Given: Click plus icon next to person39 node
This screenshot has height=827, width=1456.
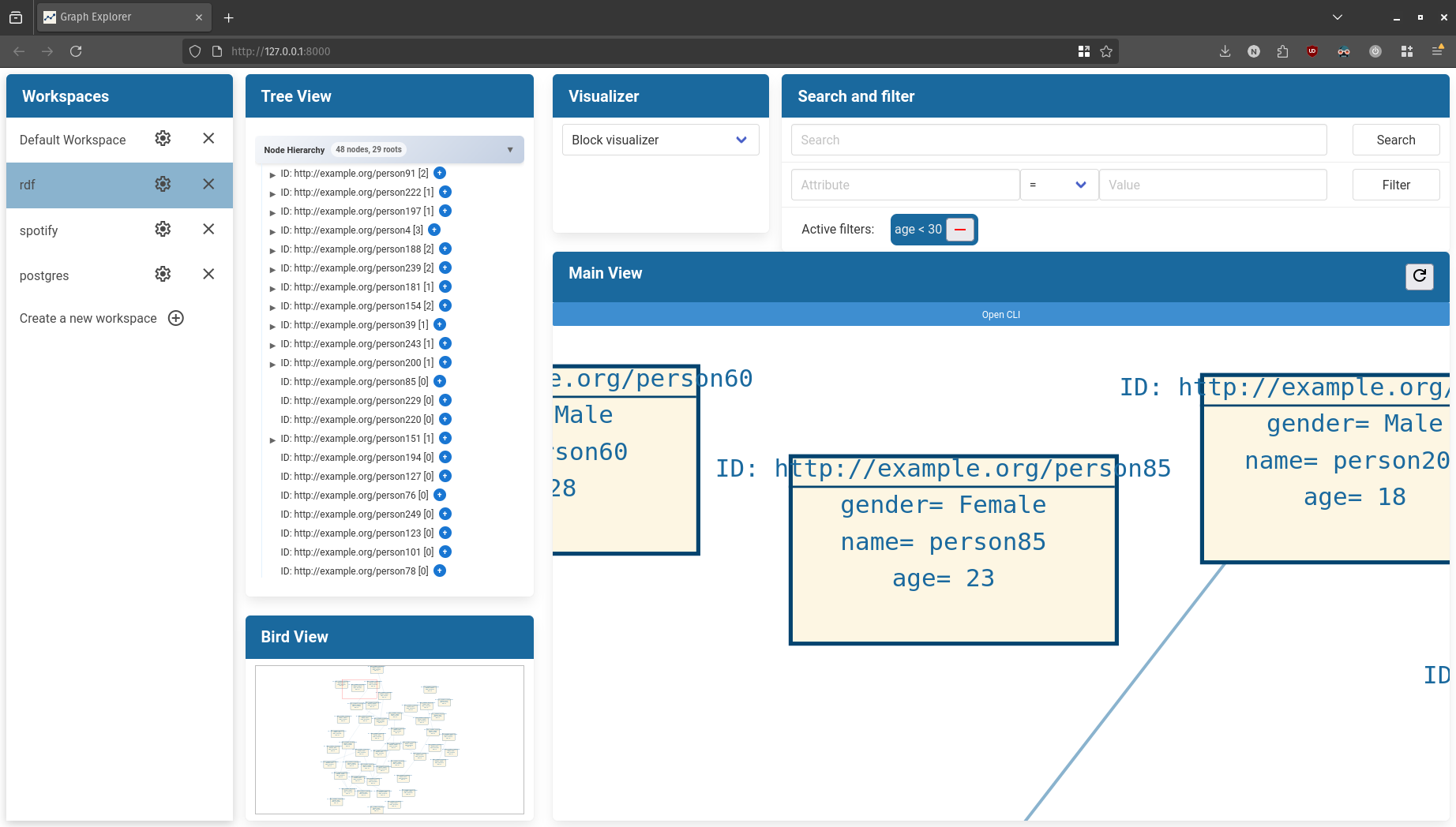Looking at the screenshot, I should click(x=440, y=324).
